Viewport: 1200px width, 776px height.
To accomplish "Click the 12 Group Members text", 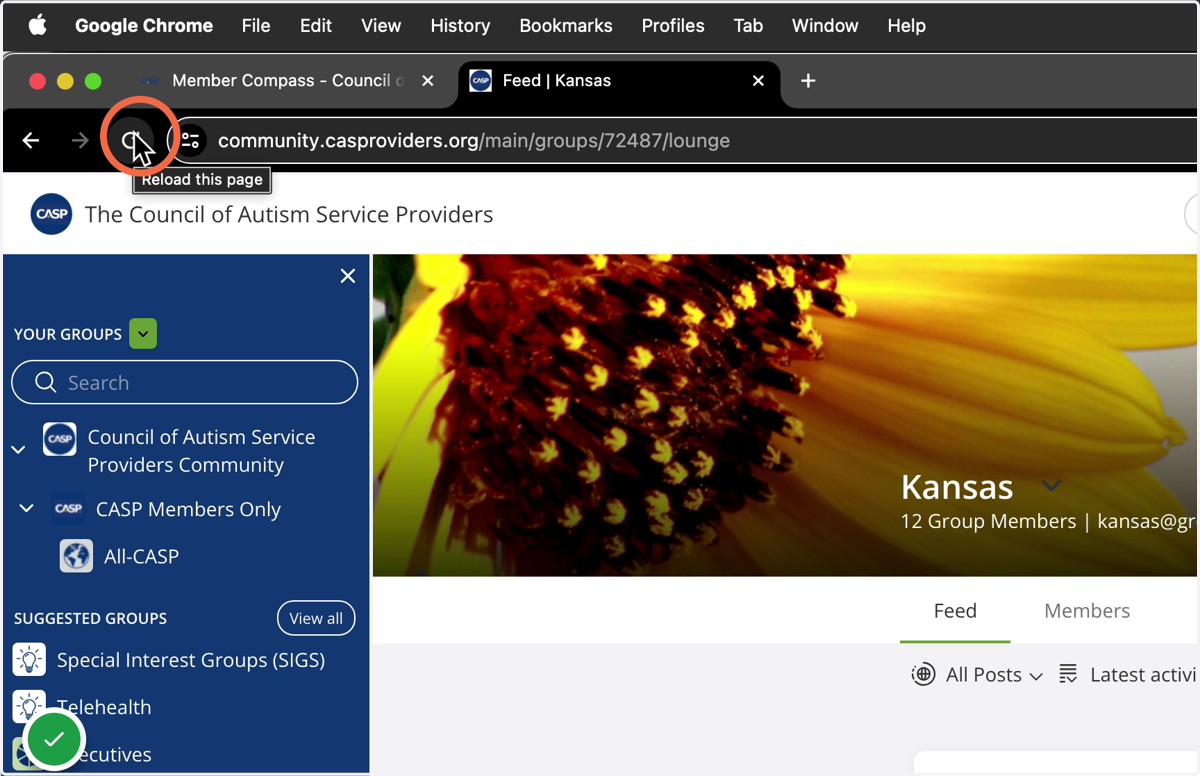I will click(988, 521).
